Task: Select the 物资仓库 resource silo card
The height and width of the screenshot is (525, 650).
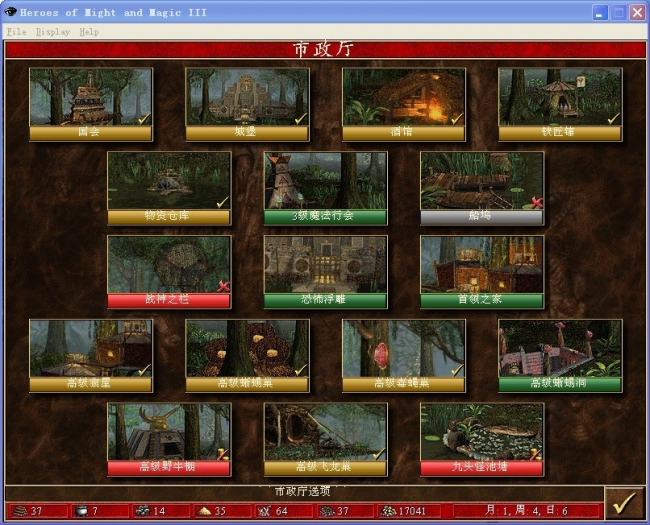Action: [169, 188]
